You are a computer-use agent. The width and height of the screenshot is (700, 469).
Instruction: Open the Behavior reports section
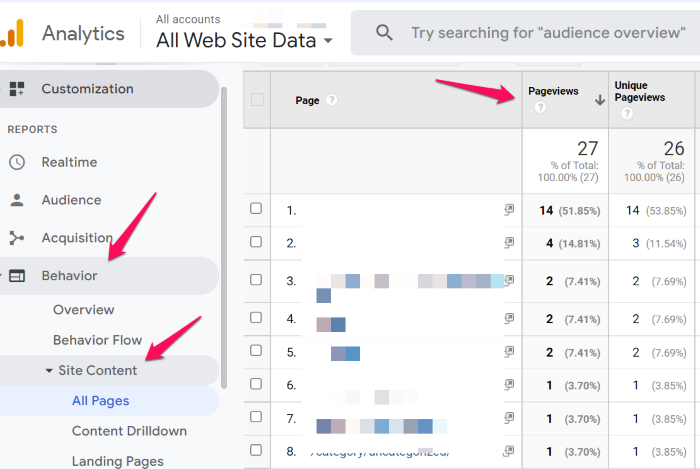click(x=109, y=276)
